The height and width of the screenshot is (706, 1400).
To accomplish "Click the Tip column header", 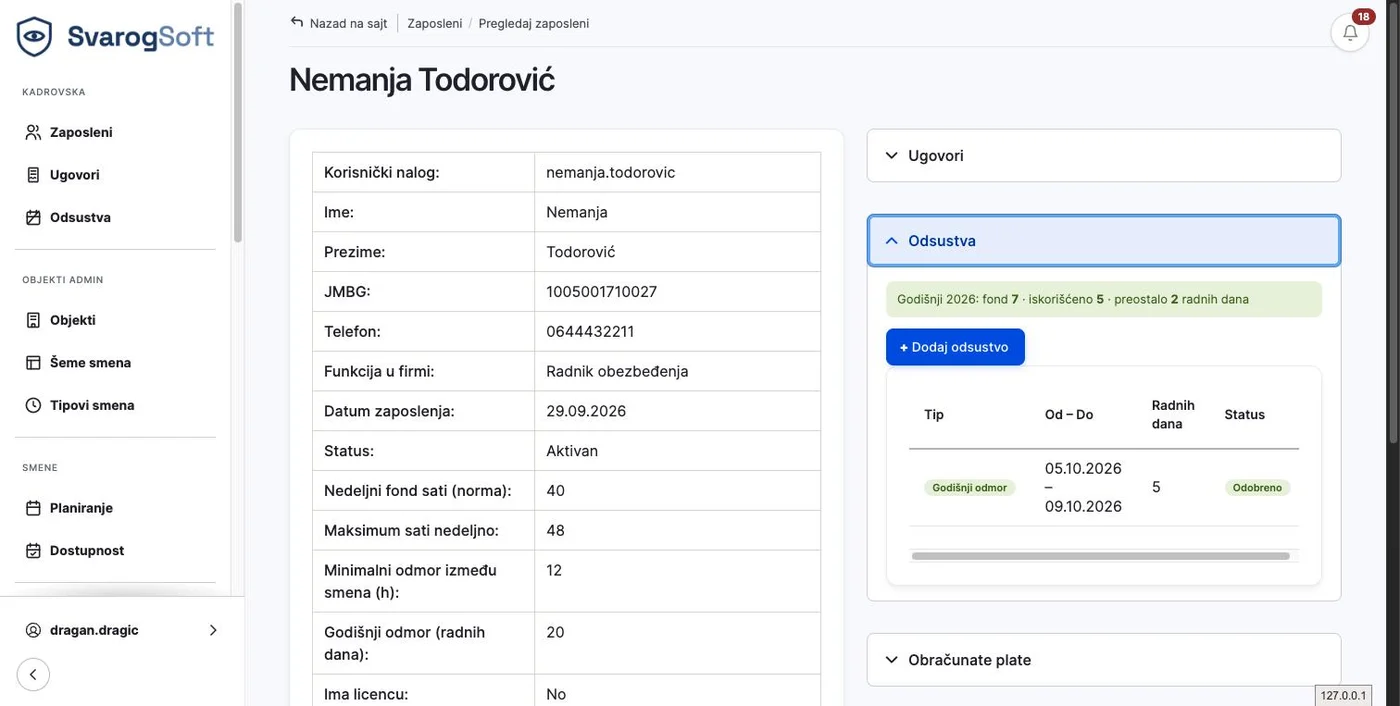I will [934, 414].
